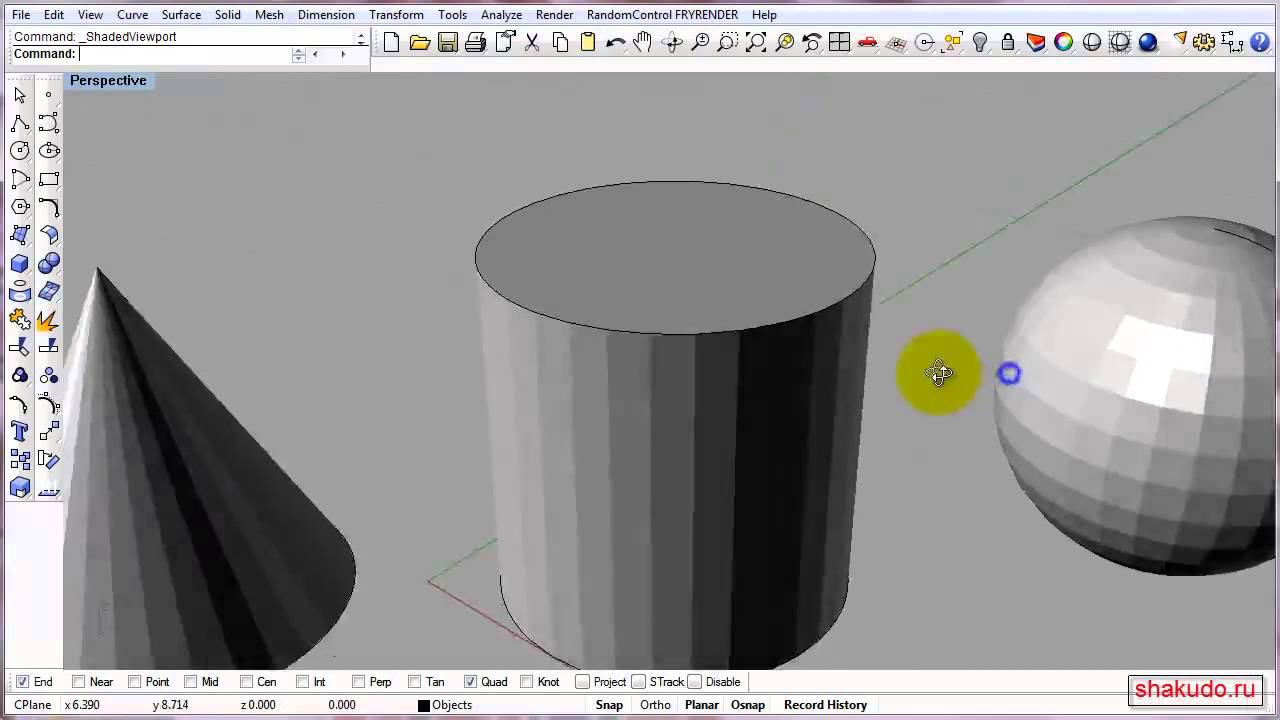Open Help with the blue question mark
Viewport: 1280px width, 720px height.
1260,42
